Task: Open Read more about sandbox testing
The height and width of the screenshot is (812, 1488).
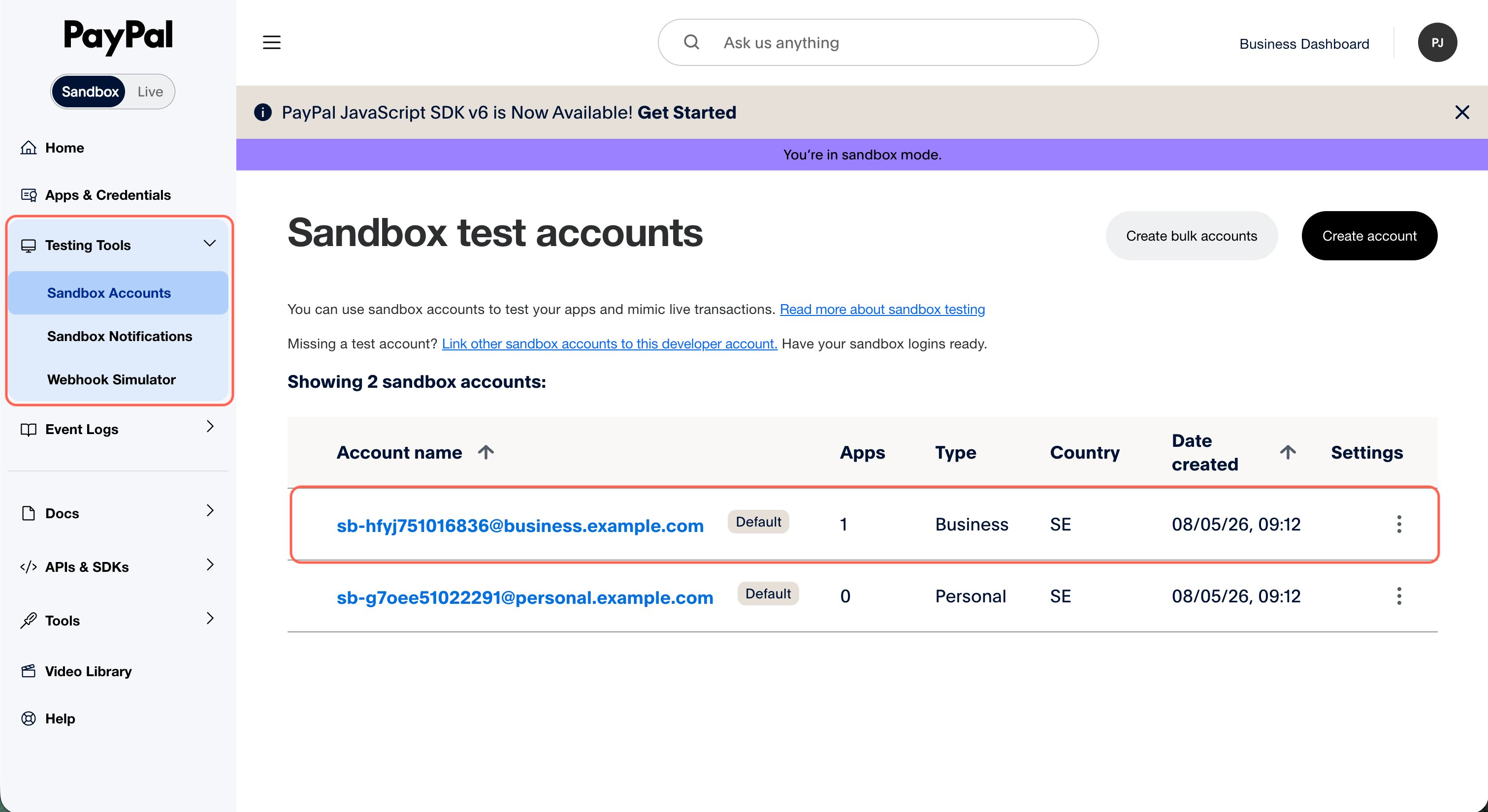Action: (x=882, y=309)
